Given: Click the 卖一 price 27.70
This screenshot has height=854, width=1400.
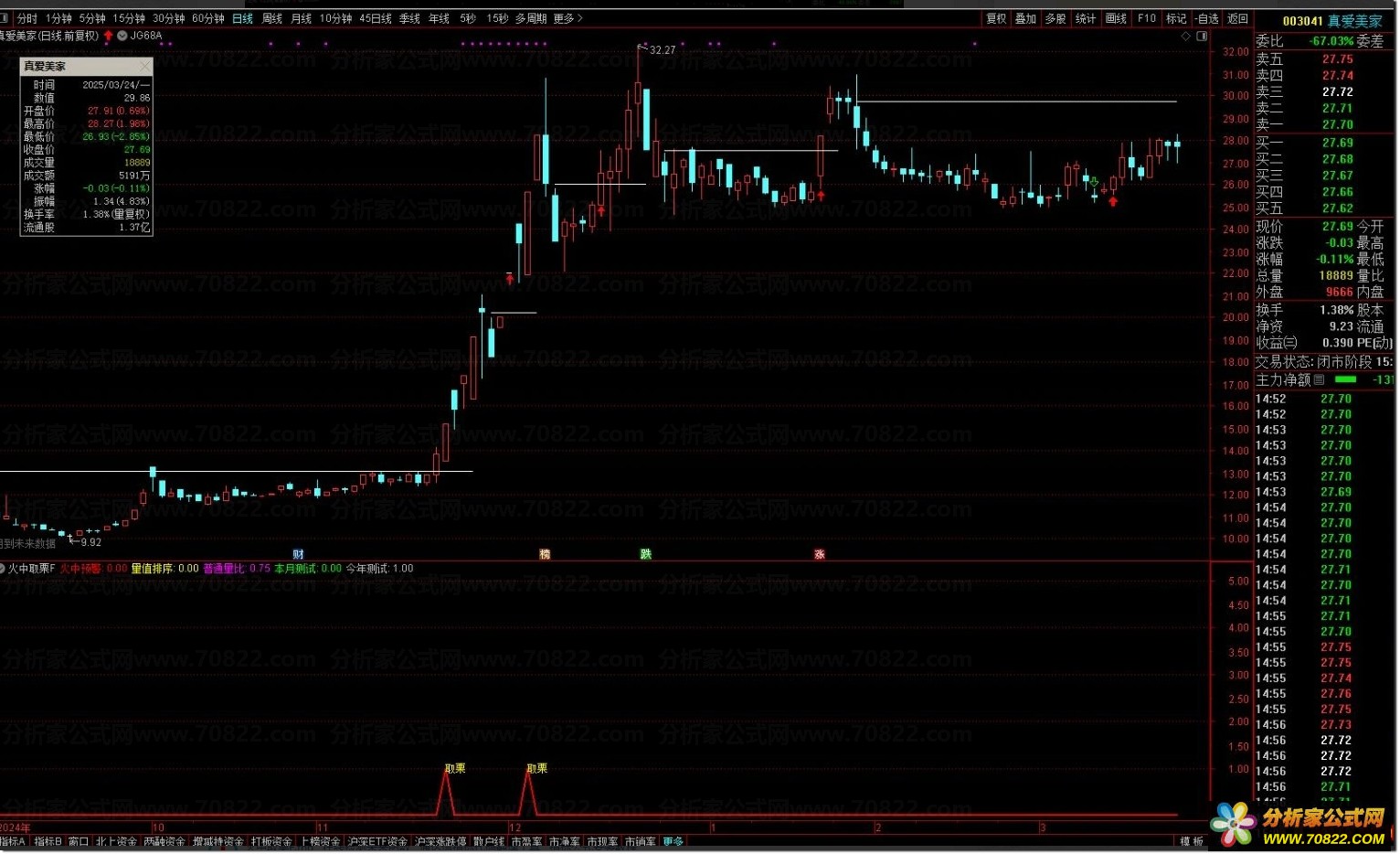Looking at the screenshot, I should (1337, 125).
